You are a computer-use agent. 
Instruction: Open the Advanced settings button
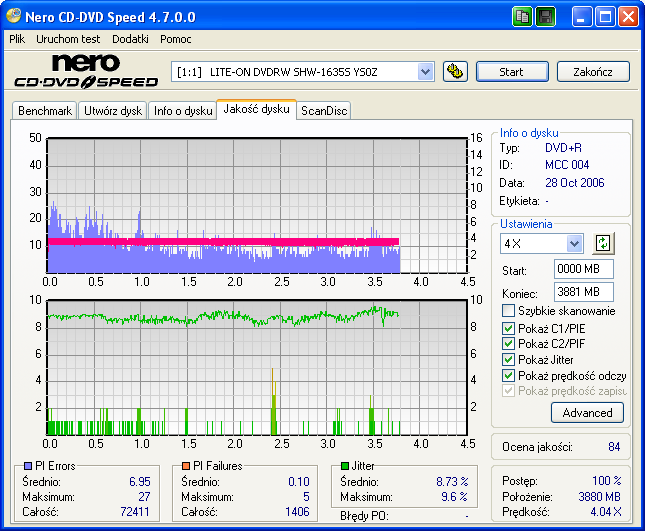tap(587, 413)
